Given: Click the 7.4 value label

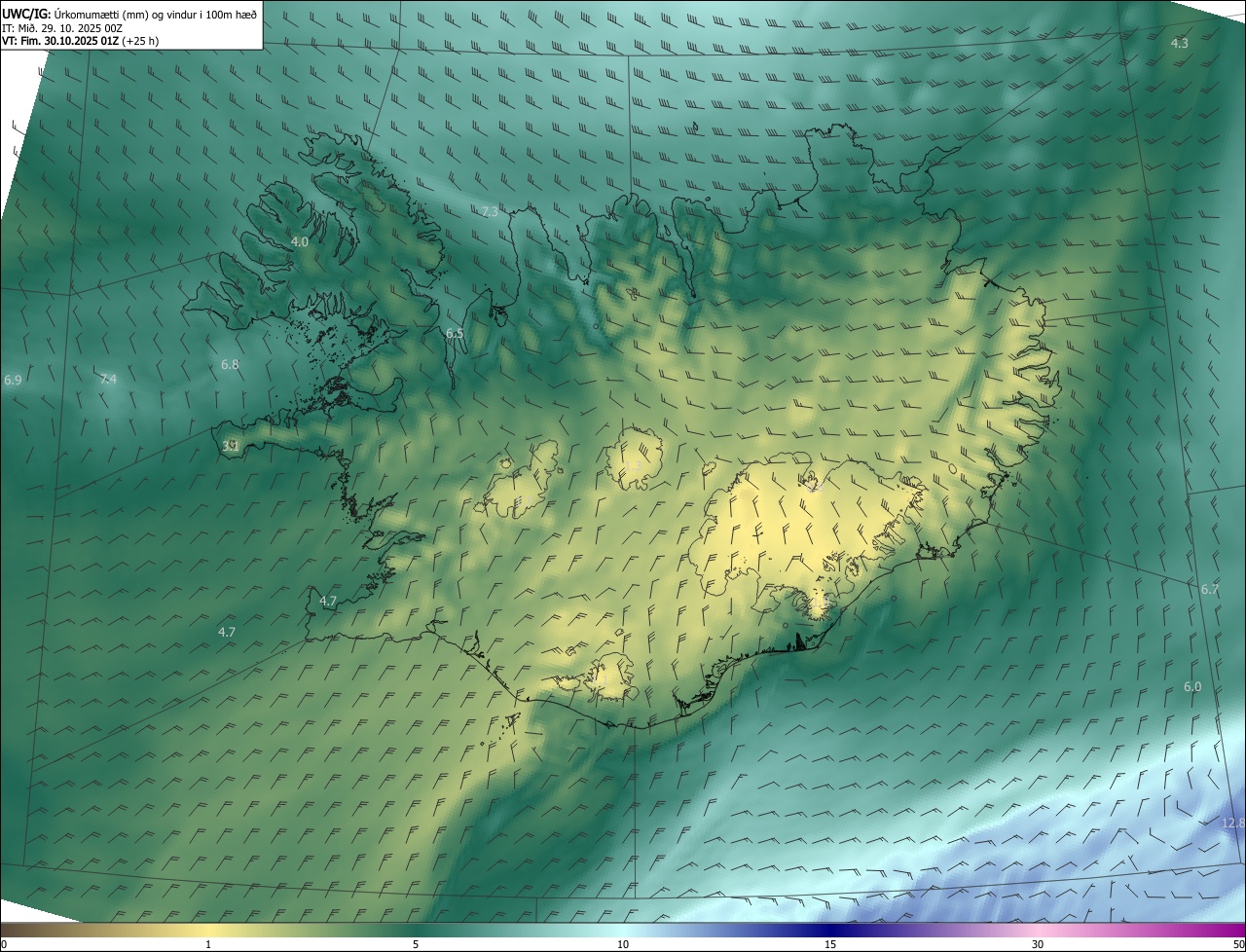Looking at the screenshot, I should (108, 379).
